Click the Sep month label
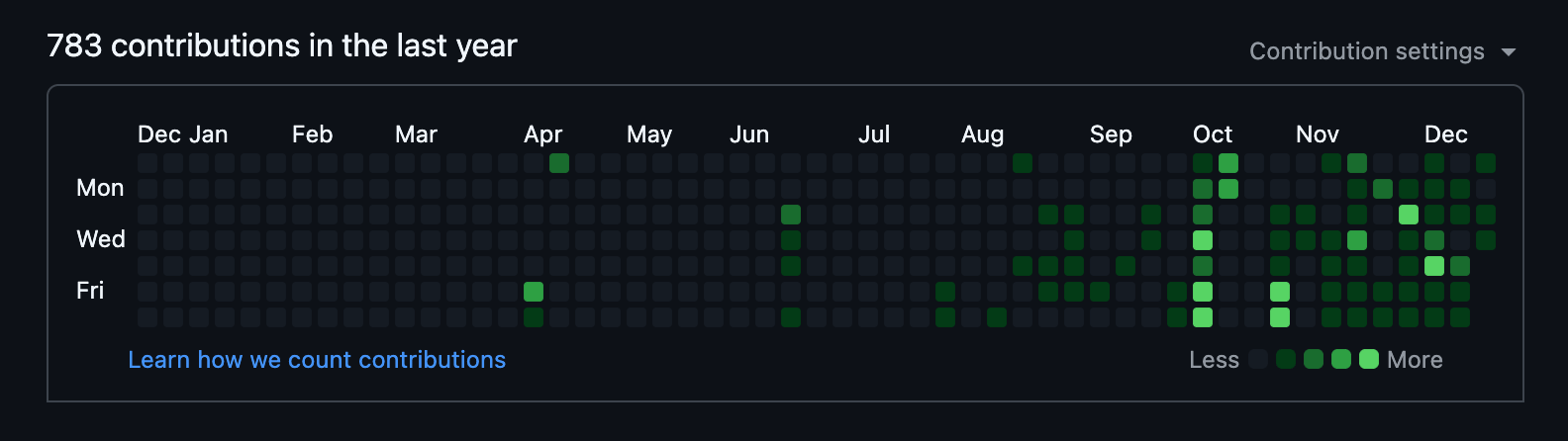 (1111, 134)
